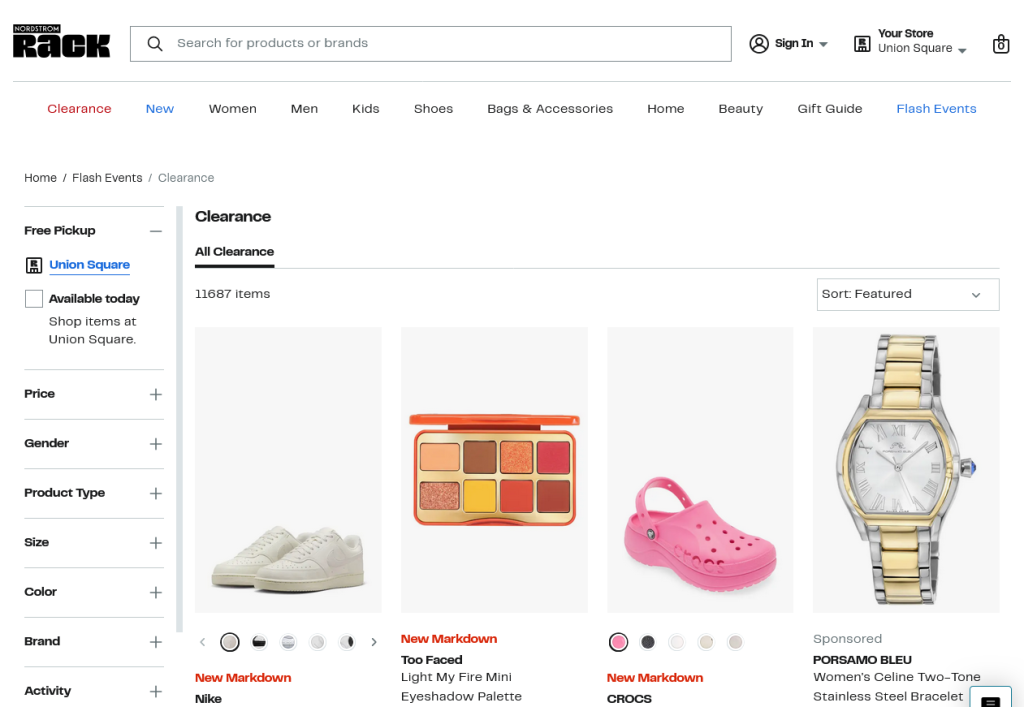This screenshot has width=1024, height=707.
Task: Expand the Brand filter
Action: [155, 642]
